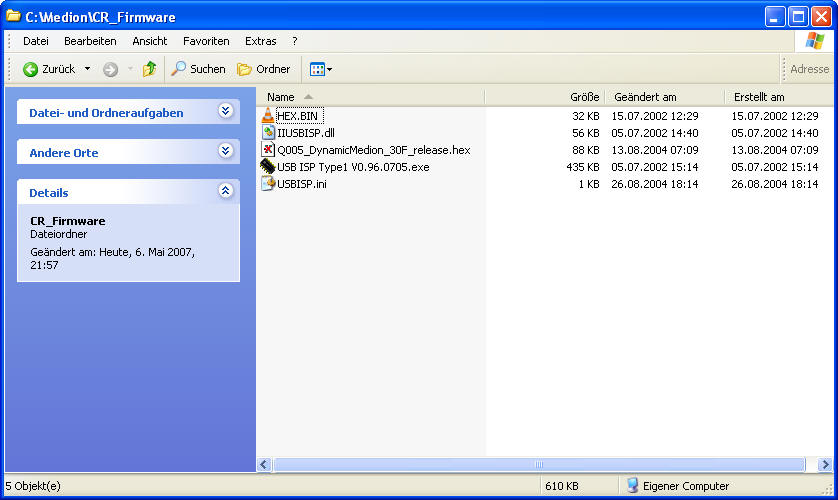This screenshot has width=838, height=500.
Task: Close the CR_Firmware explorer window
Action: (x=821, y=17)
